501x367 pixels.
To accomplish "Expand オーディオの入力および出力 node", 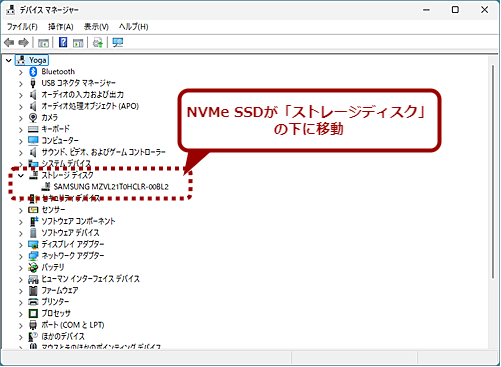I will [x=21, y=95].
